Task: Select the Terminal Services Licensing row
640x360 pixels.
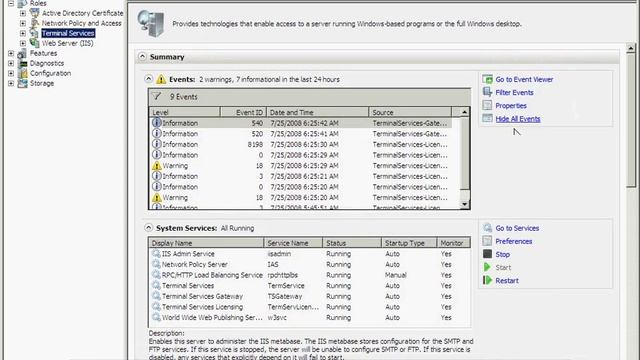Action: pos(309,307)
